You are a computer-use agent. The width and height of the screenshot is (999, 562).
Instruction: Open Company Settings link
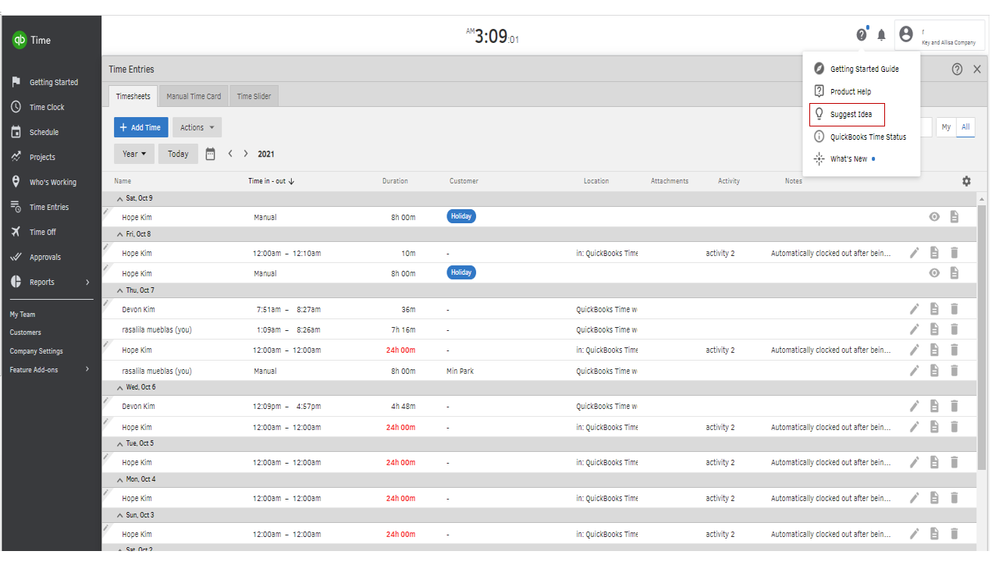pyautogui.click(x=36, y=351)
